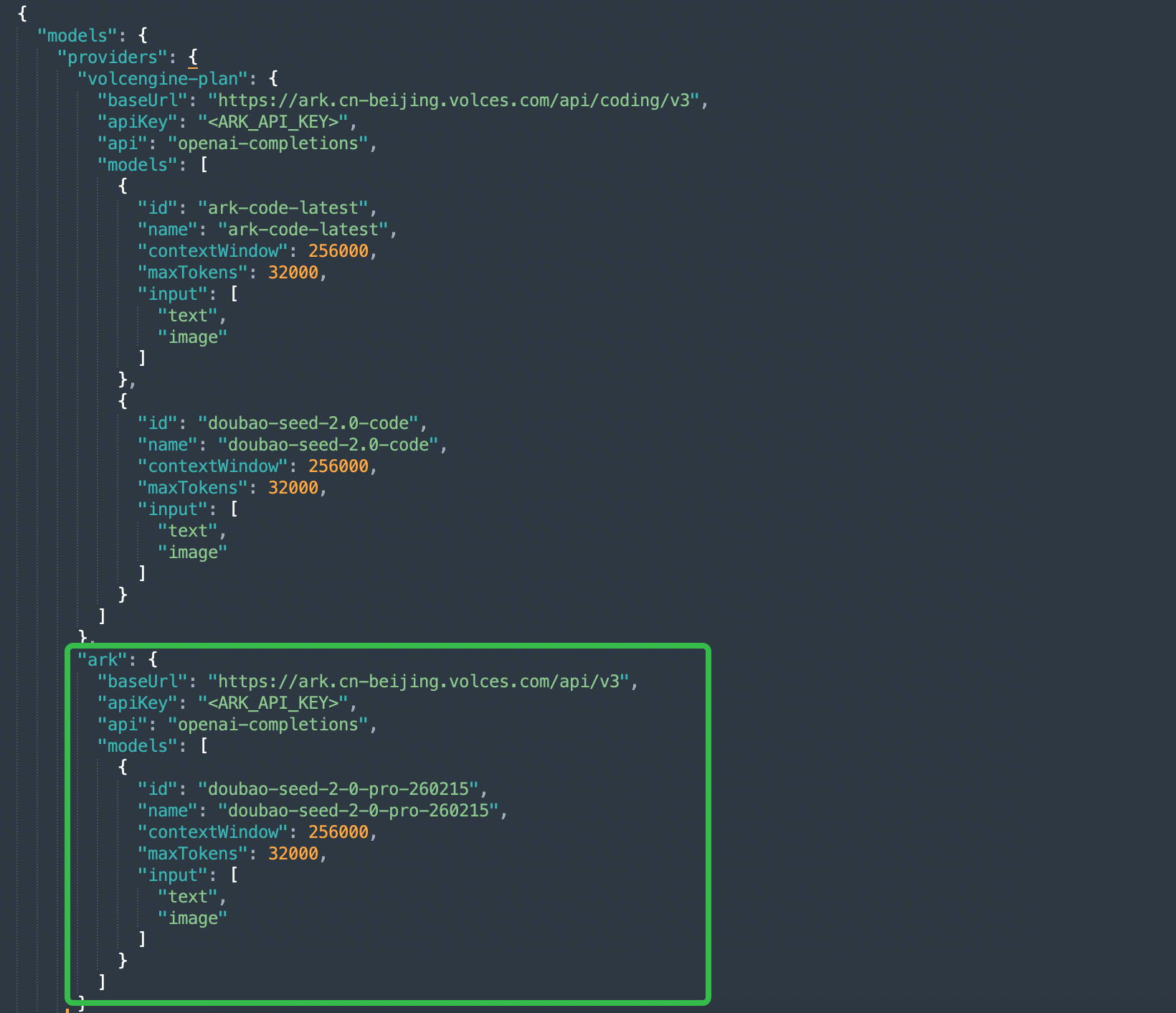Select 256000 contextWindow of doubao-seed-2-0-pro-260215 model
Screen dimensions: 1176x1013
click(338, 832)
